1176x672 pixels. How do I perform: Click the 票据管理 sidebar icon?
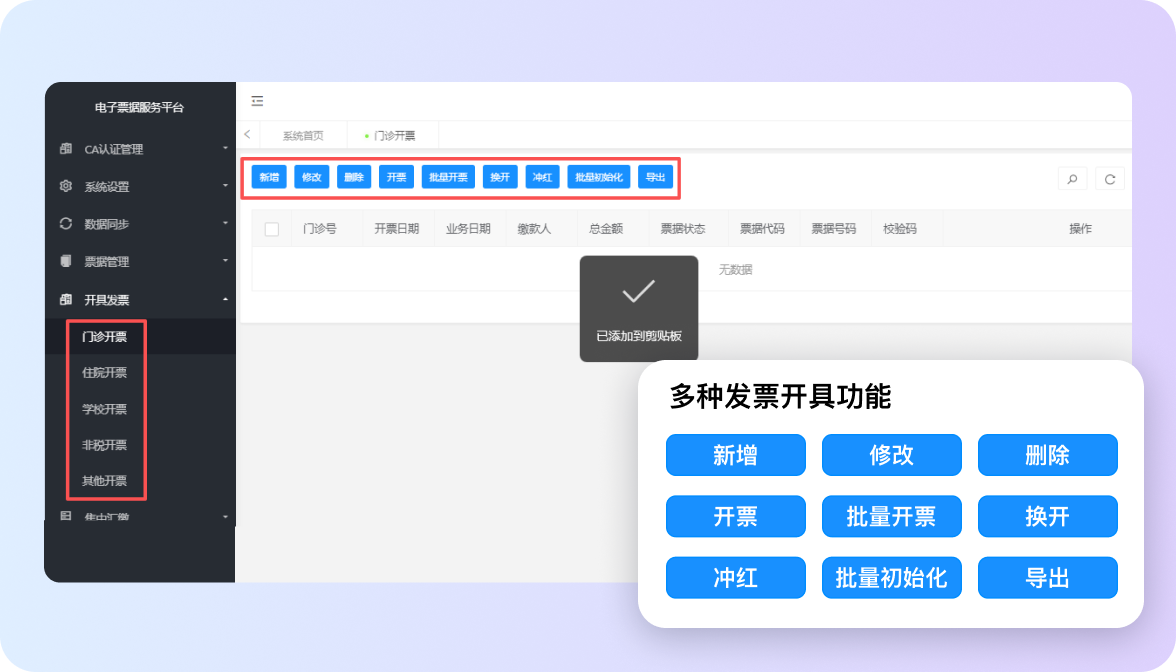[66, 261]
